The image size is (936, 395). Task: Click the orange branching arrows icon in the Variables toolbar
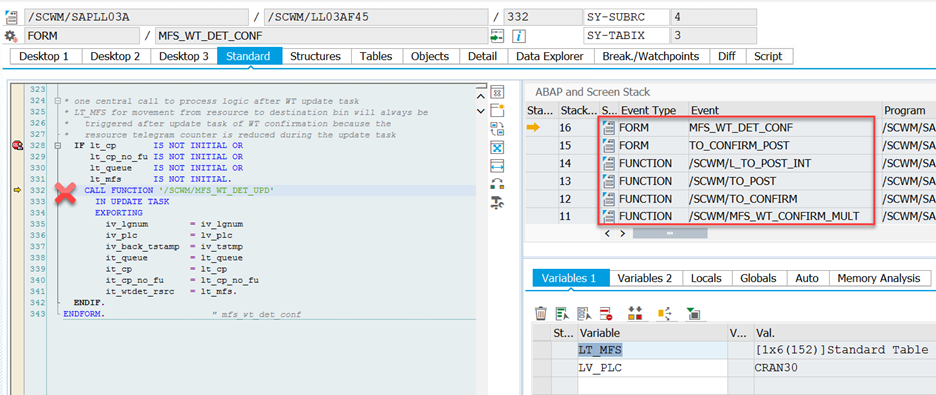click(x=663, y=313)
